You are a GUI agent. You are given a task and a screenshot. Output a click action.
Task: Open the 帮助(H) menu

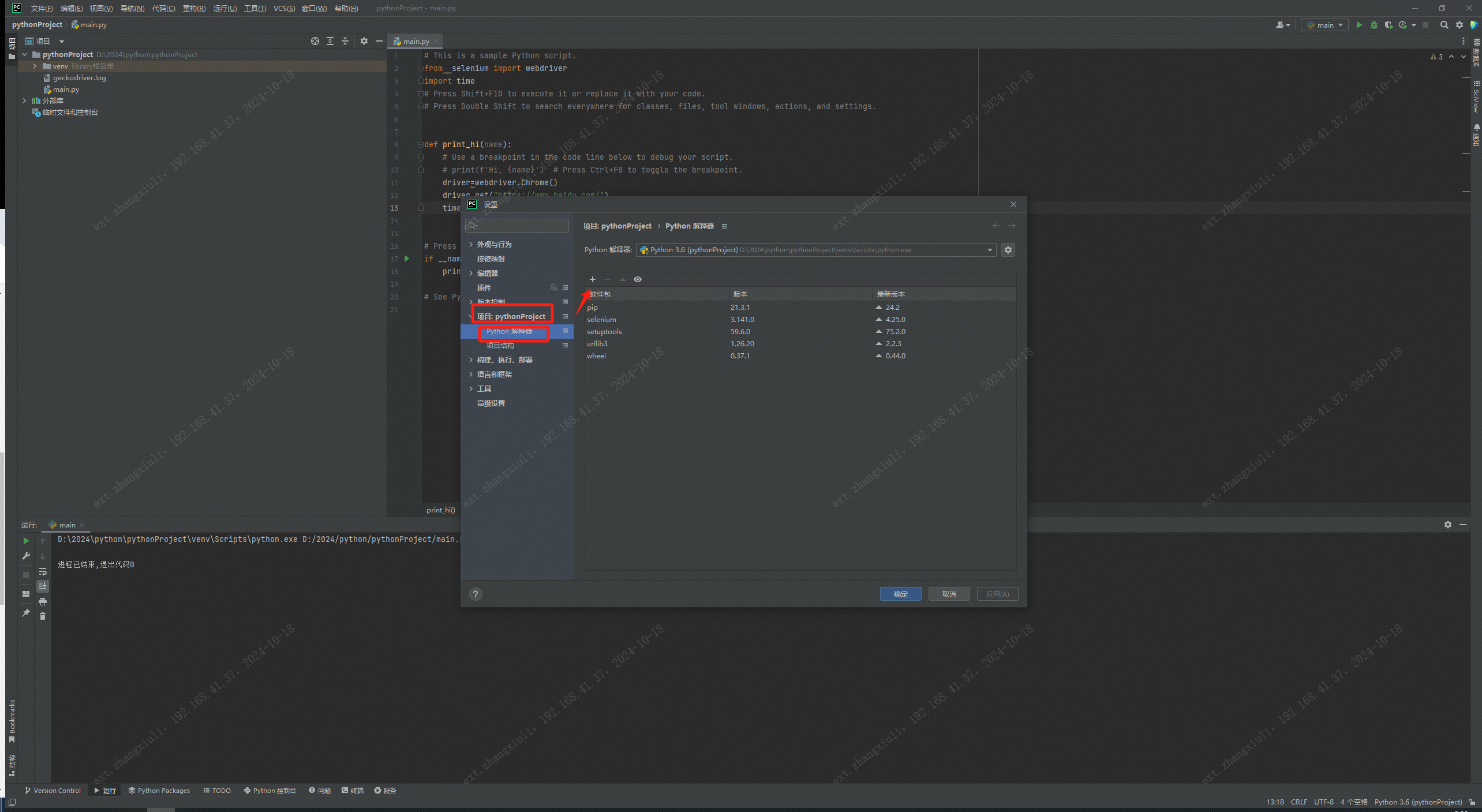[346, 8]
